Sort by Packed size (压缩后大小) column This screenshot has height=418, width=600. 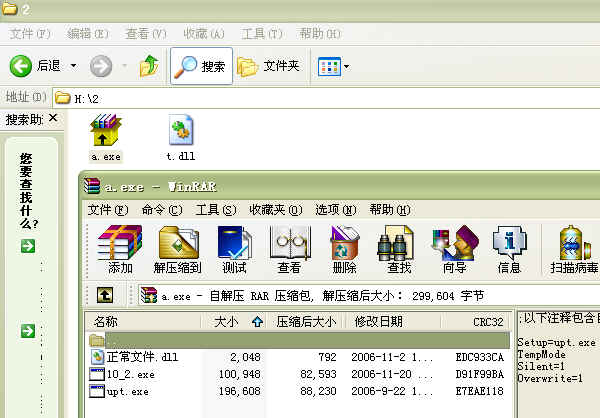(x=306, y=322)
